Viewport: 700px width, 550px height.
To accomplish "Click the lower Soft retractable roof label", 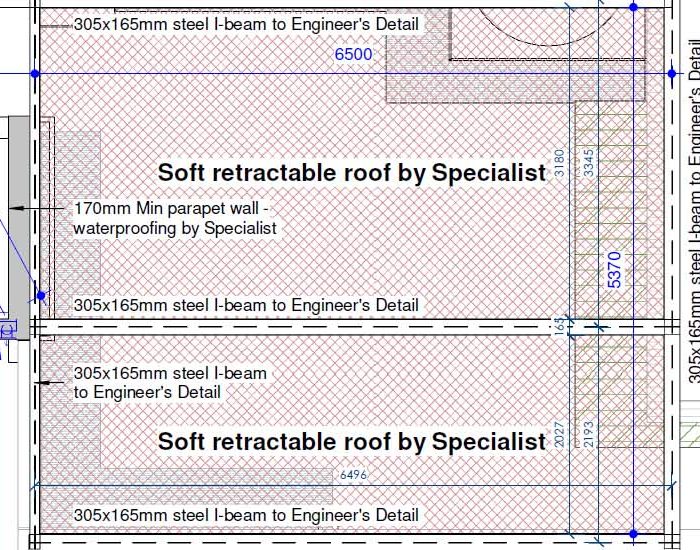I will (352, 441).
